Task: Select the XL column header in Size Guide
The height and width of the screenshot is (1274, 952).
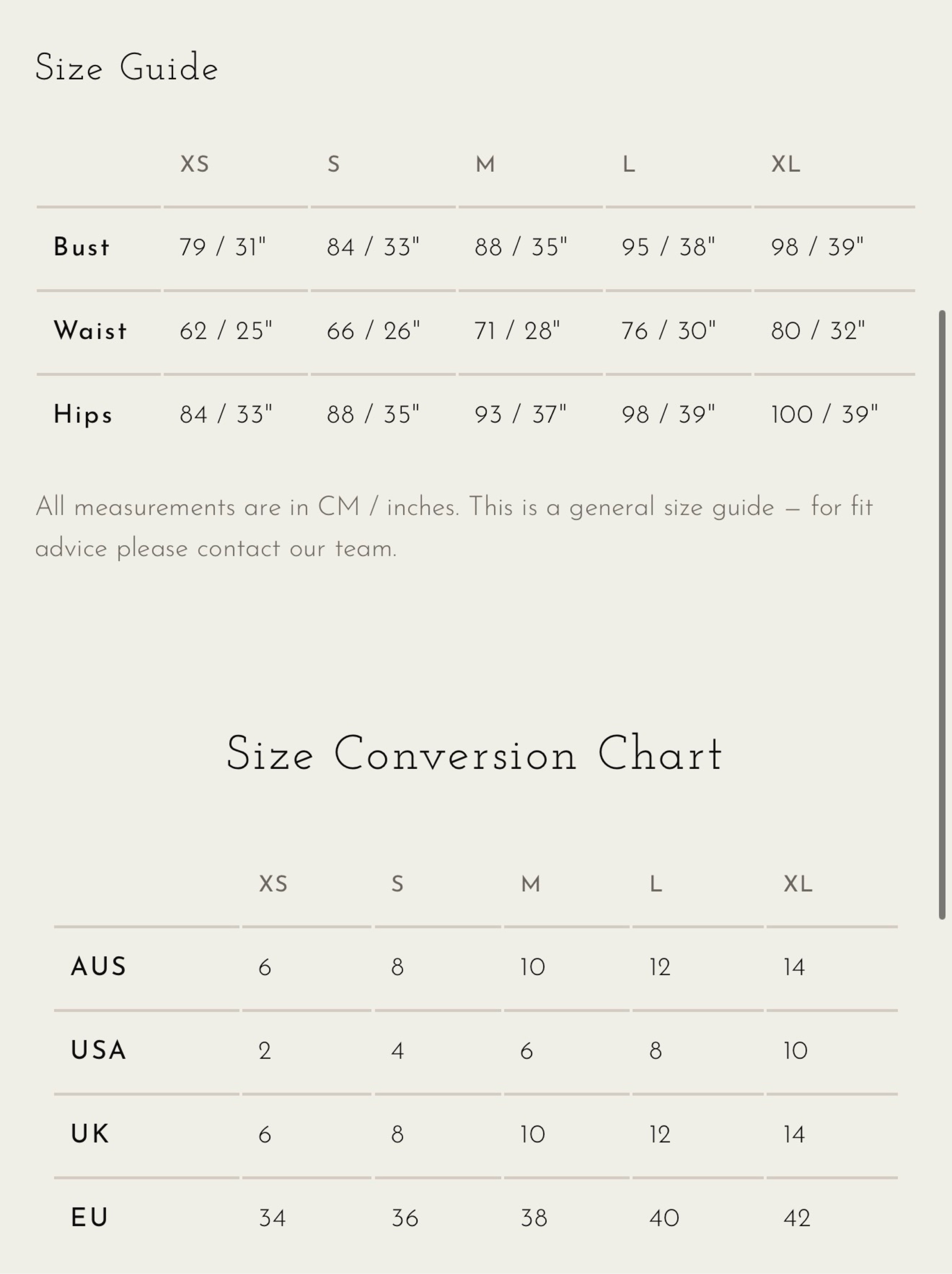Action: (x=786, y=165)
